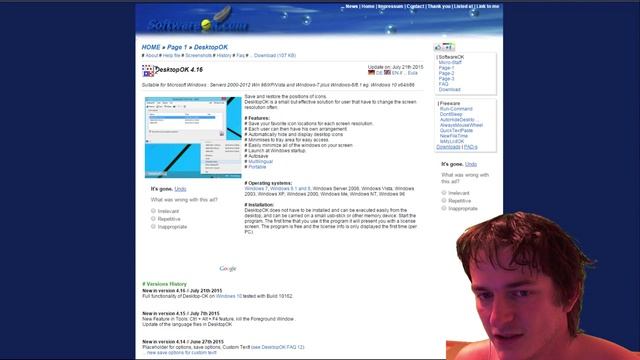Open FAQ in the SoftwareOK sidebar box
This screenshot has height=360, width=640.
443,84
